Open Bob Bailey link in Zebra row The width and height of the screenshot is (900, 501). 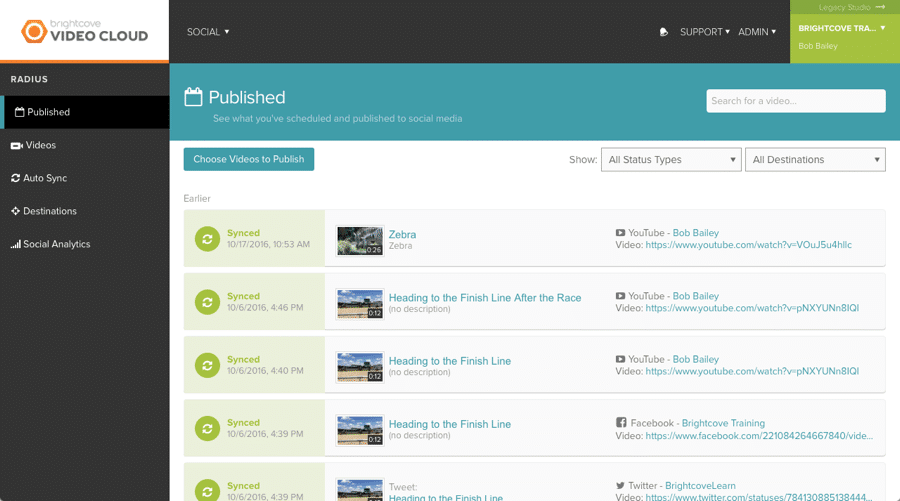696,233
